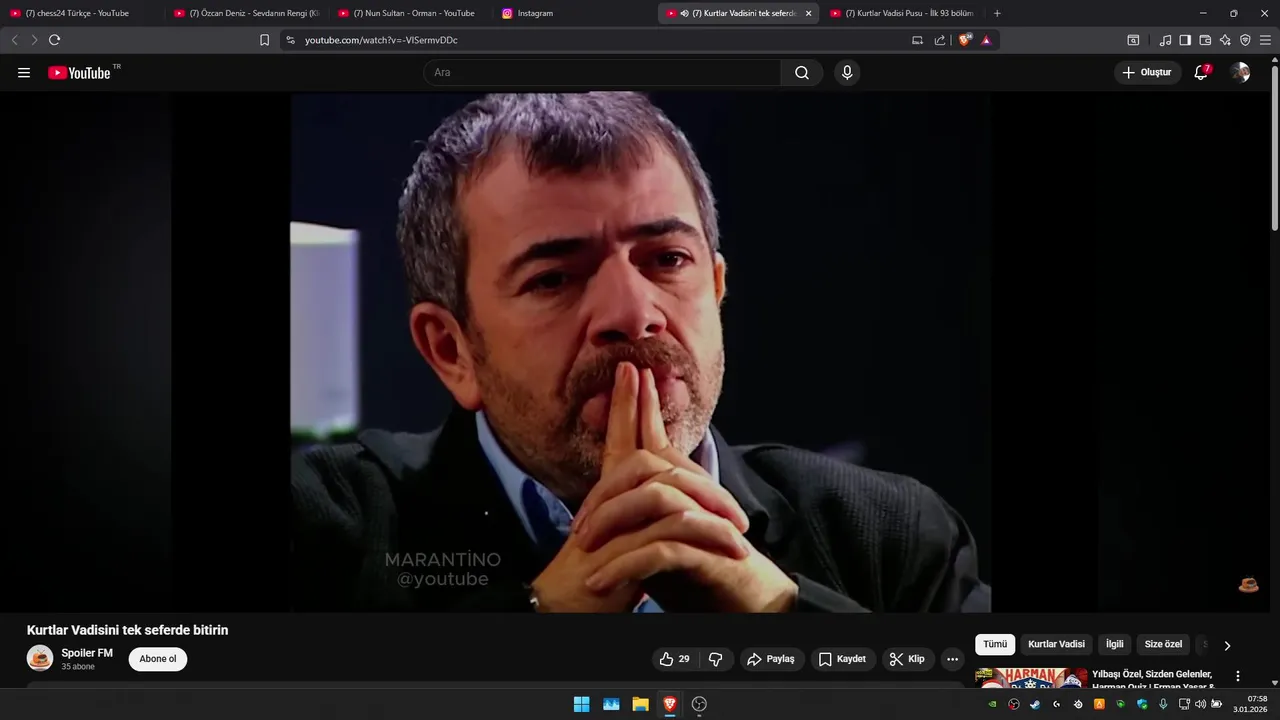This screenshot has height=720, width=1280.
Task: Open Brave media playlist music icon
Action: (x=1165, y=40)
